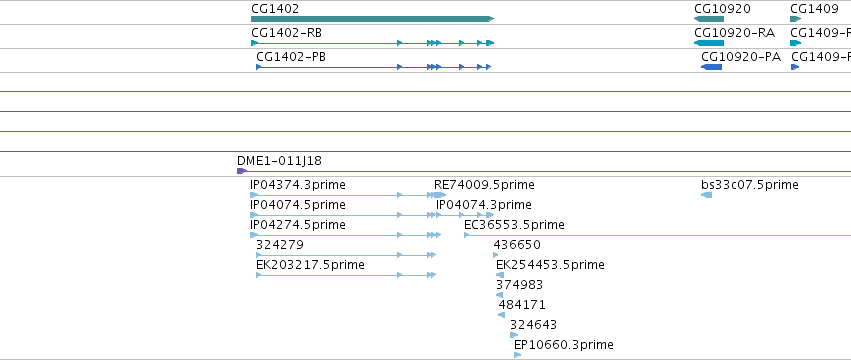The width and height of the screenshot is (851, 360).
Task: Click the EK254453.5prime label text
Action: tap(550, 265)
